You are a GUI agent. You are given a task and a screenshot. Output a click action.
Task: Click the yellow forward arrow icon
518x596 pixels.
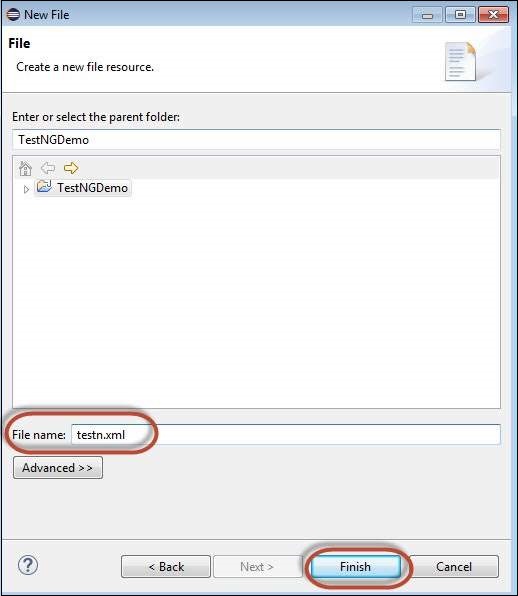tap(71, 168)
